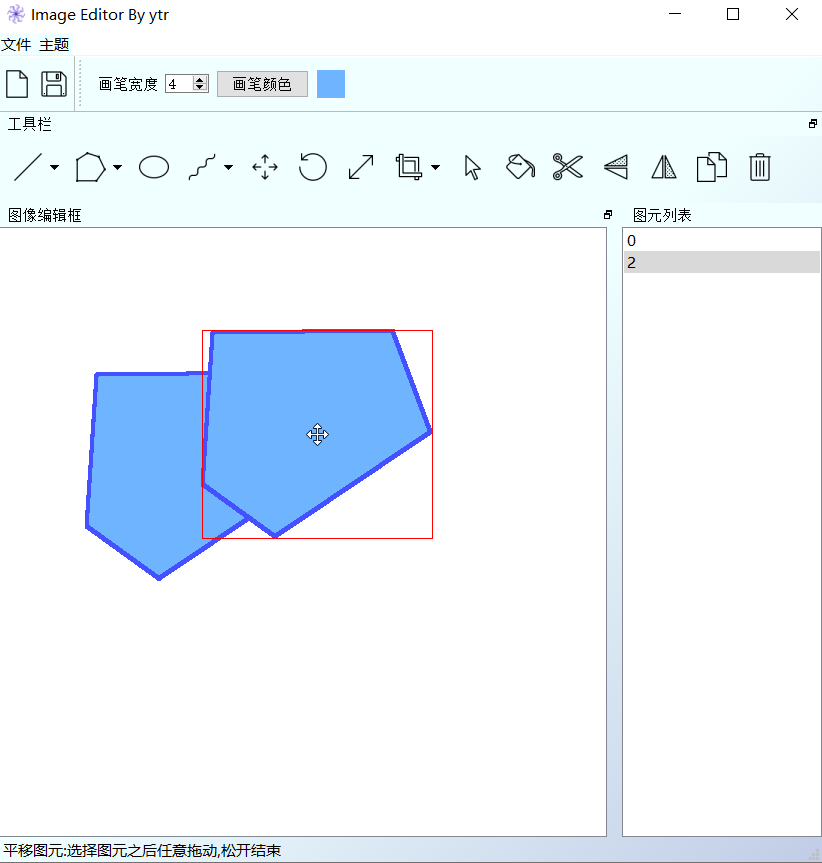Open the polygon tool dropdown arrow
This screenshot has width=822, height=863.
click(x=117, y=167)
